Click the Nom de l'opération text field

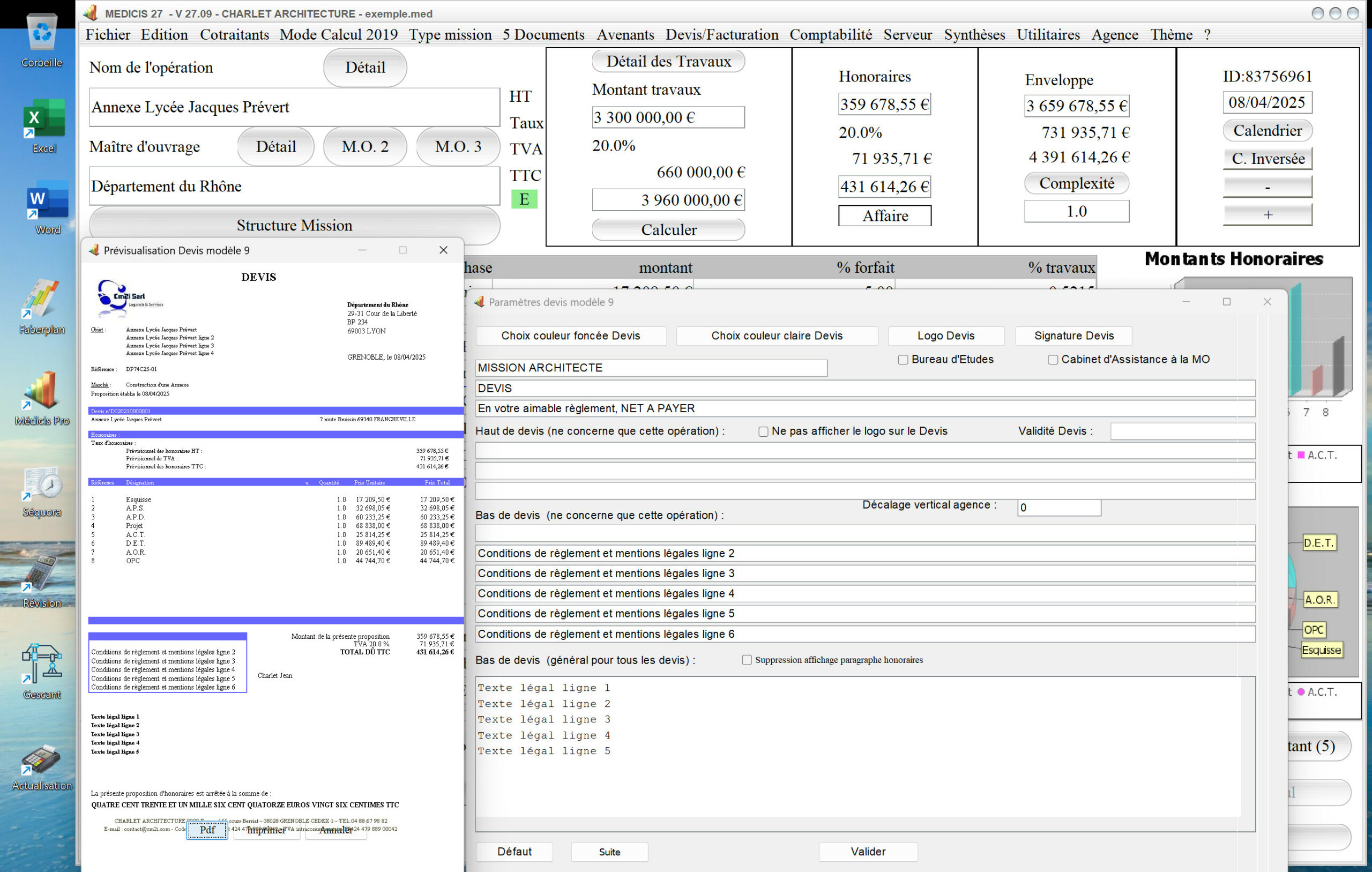click(x=294, y=107)
